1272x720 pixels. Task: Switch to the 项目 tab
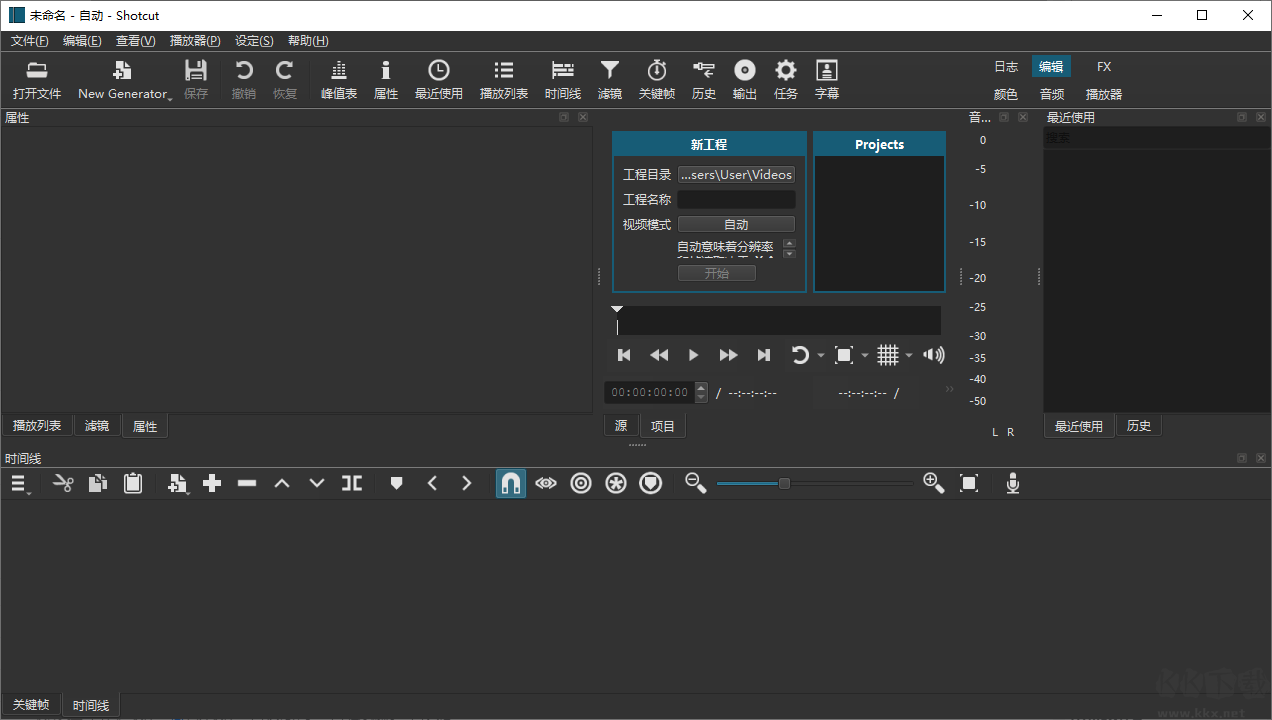point(662,425)
